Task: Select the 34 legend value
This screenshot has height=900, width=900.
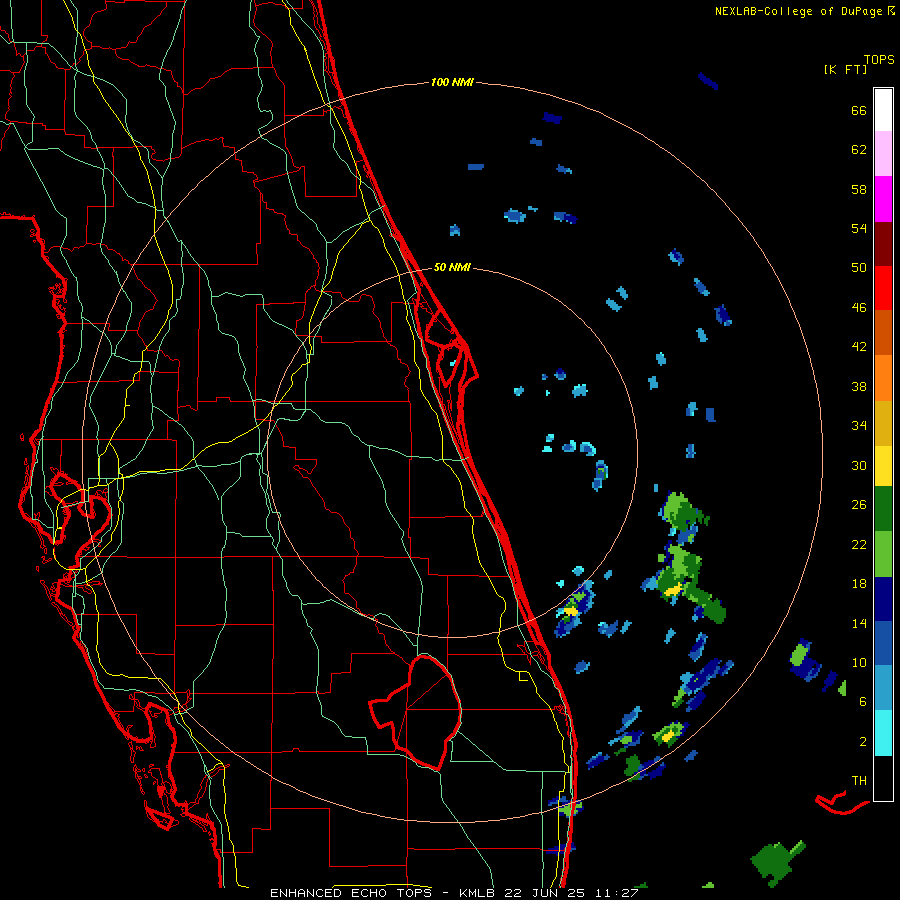Action: (859, 425)
